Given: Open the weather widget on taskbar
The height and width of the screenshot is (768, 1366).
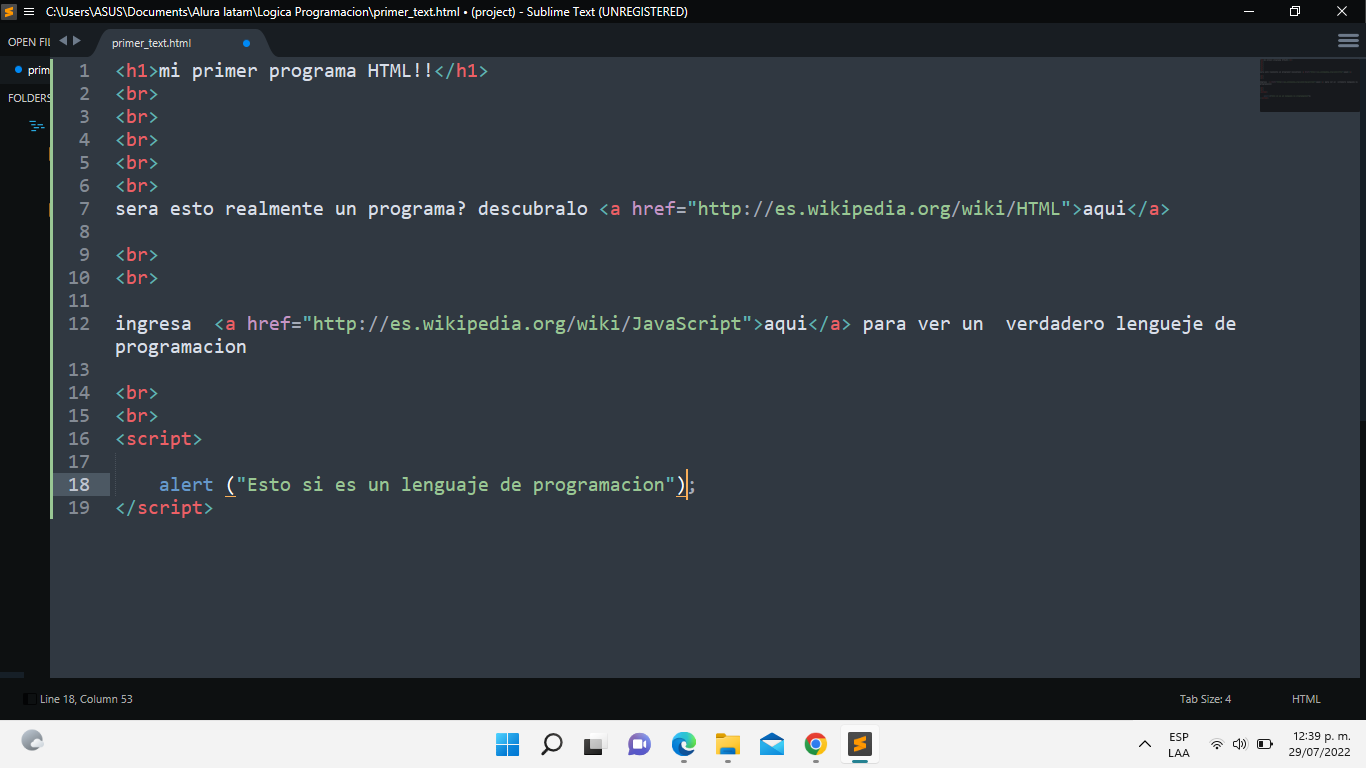Looking at the screenshot, I should tap(32, 741).
